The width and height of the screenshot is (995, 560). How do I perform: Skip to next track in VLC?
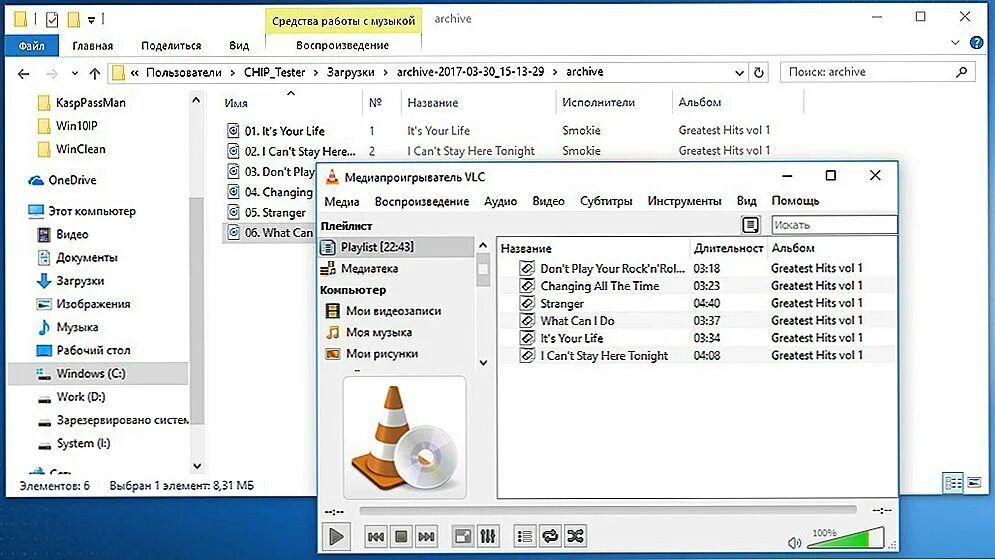point(426,537)
